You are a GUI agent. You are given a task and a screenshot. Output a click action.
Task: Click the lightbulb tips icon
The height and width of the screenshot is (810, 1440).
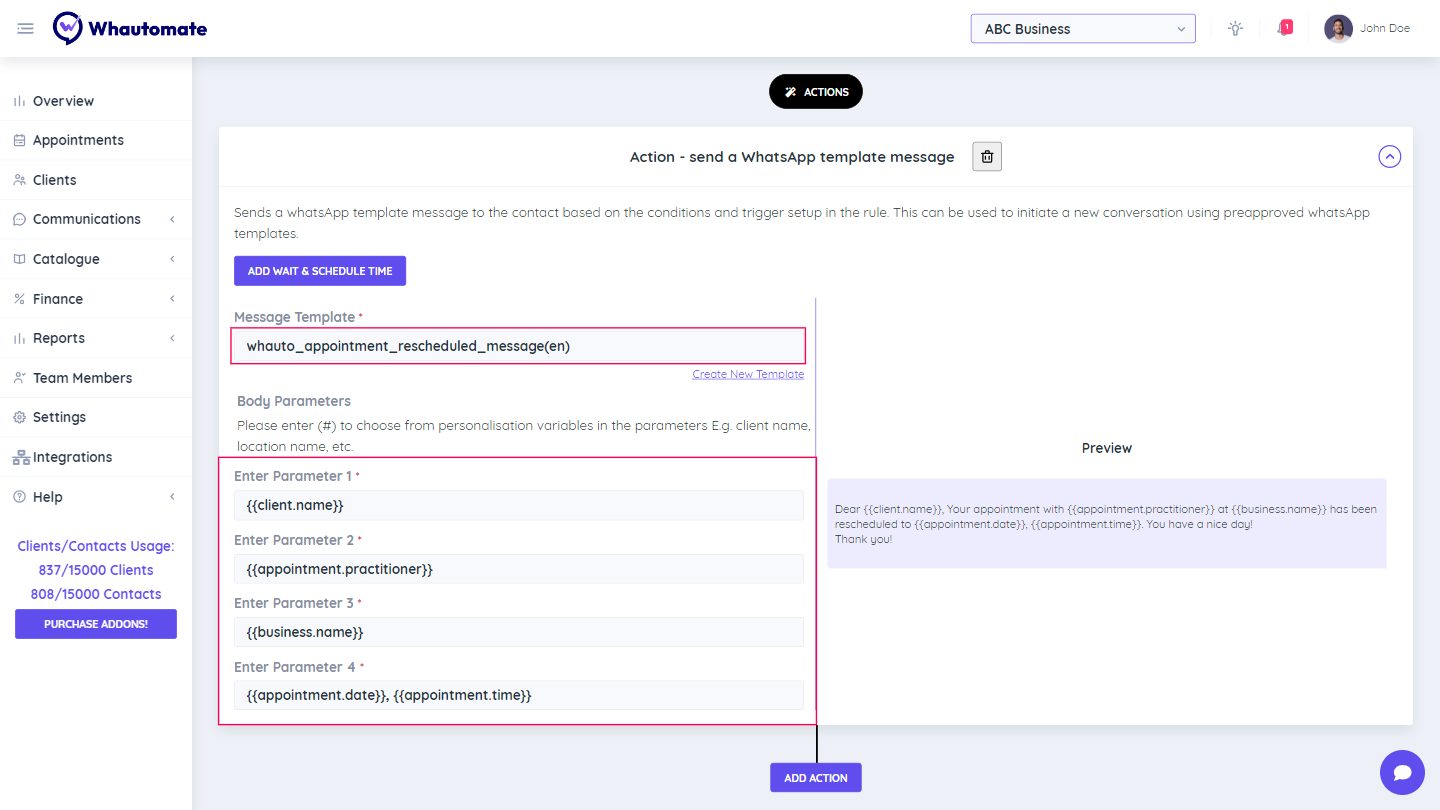(1235, 29)
